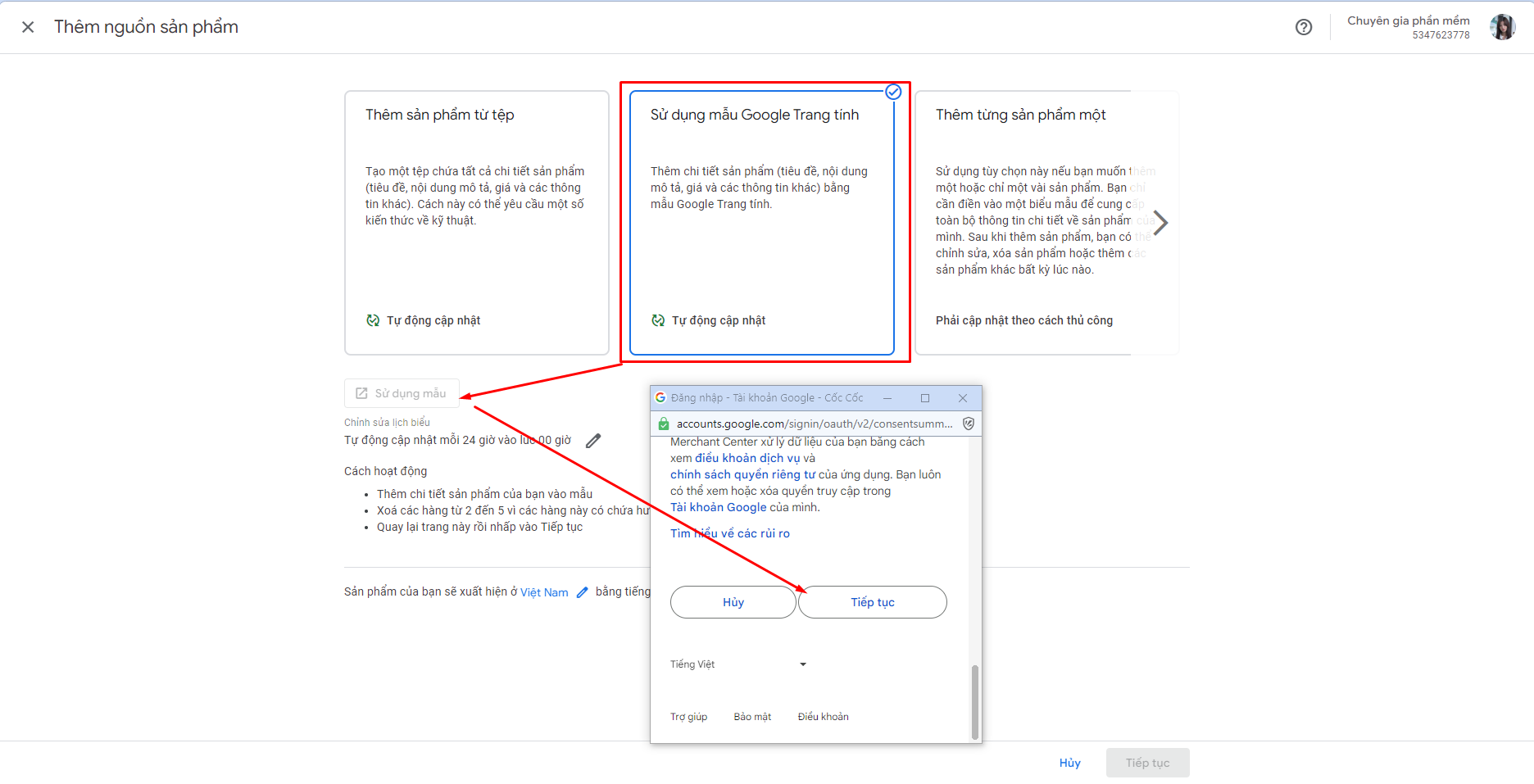Click the Phải cập nhật theo cách thủ công text
This screenshot has height=784, width=1534.
(x=1024, y=320)
